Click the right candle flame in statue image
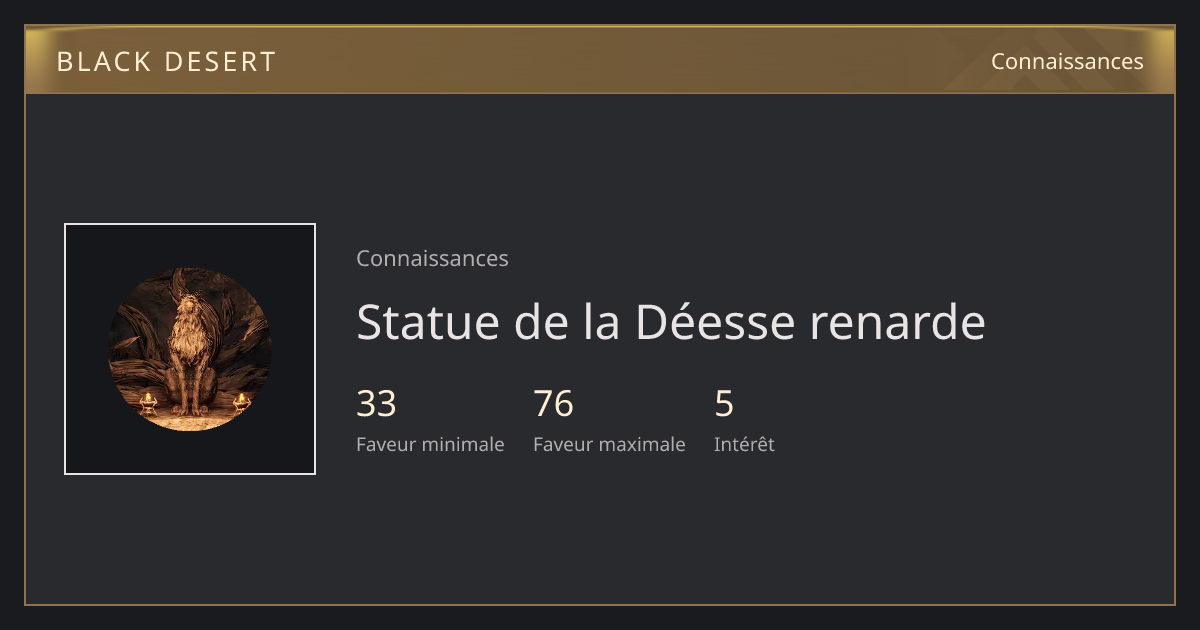1200x630 pixels. coord(241,399)
